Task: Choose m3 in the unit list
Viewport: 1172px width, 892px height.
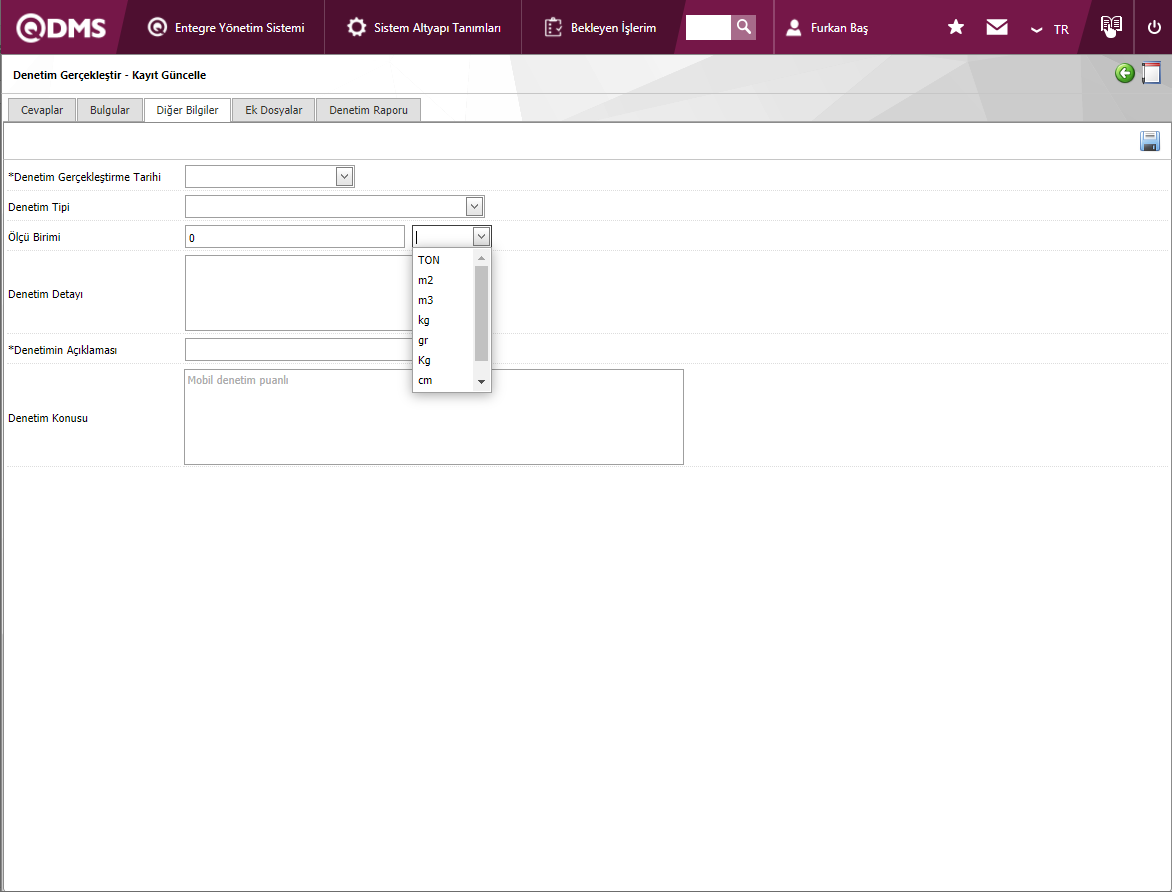Action: click(x=426, y=300)
